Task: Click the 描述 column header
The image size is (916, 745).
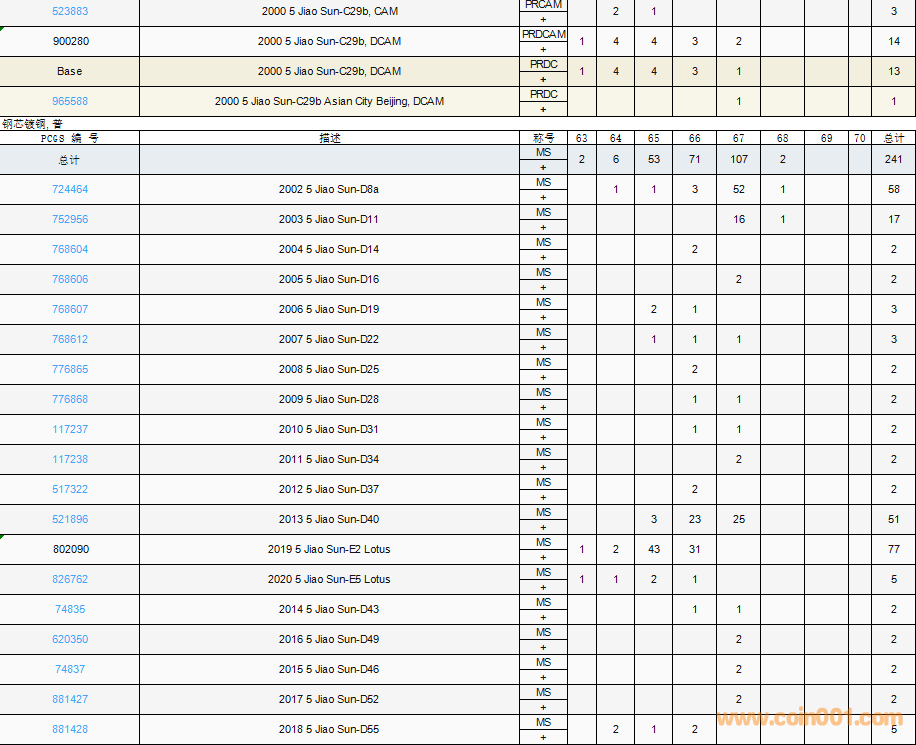Action: (329, 138)
